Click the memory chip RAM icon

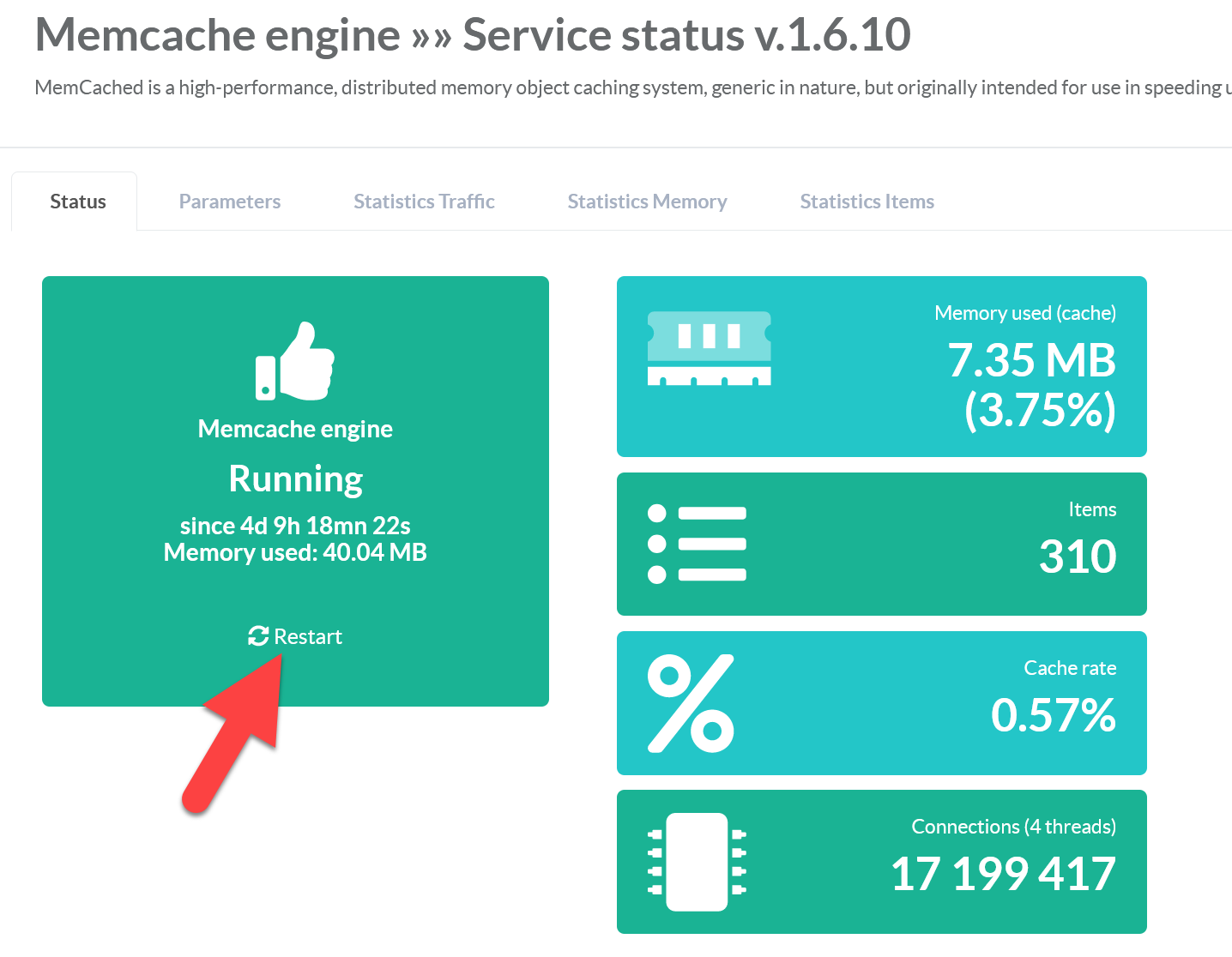point(709,348)
